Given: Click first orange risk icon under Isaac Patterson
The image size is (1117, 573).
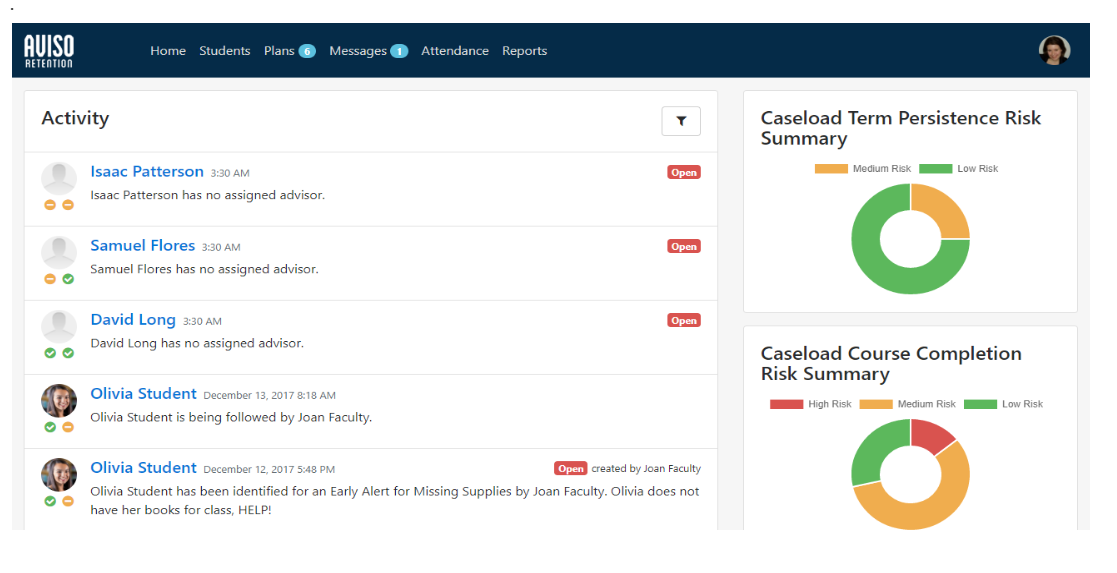Looking at the screenshot, I should pyautogui.click(x=50, y=205).
